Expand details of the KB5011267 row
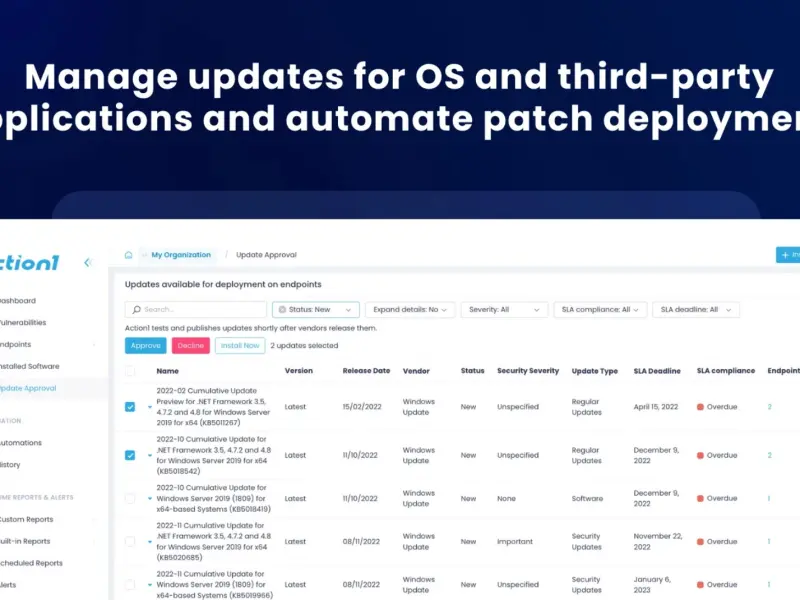This screenshot has width=800, height=600. tap(149, 407)
